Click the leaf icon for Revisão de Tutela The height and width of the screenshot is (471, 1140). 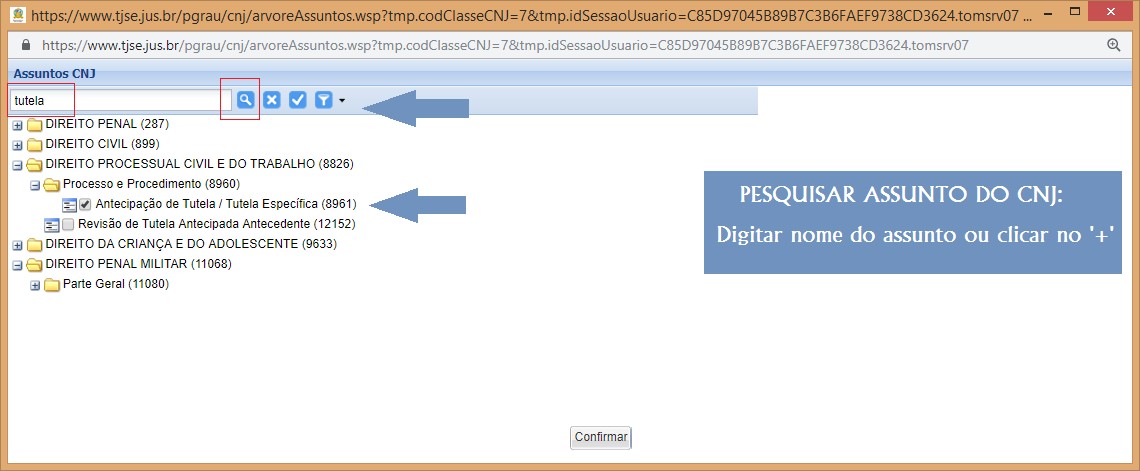52,224
